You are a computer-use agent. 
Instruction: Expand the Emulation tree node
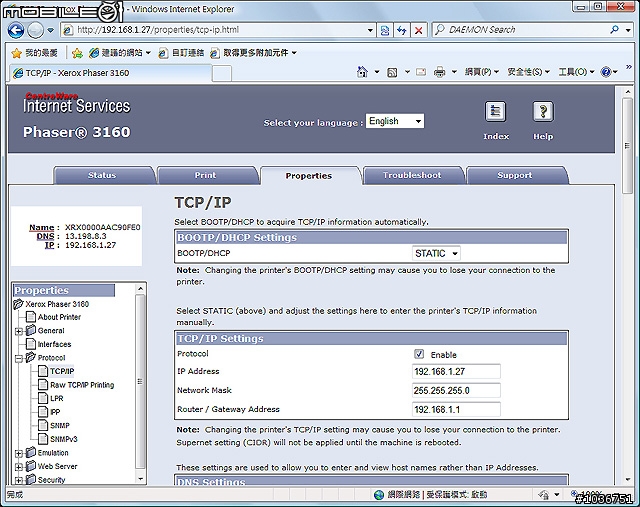pyautogui.click(x=18, y=454)
